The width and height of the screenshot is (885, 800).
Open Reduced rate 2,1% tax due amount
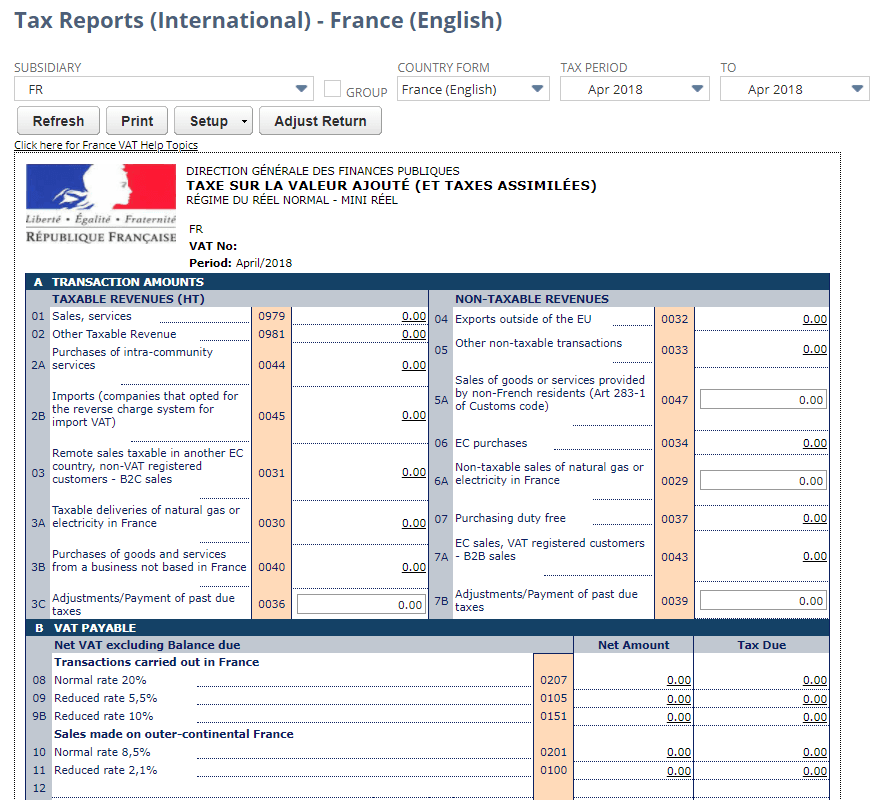814,771
